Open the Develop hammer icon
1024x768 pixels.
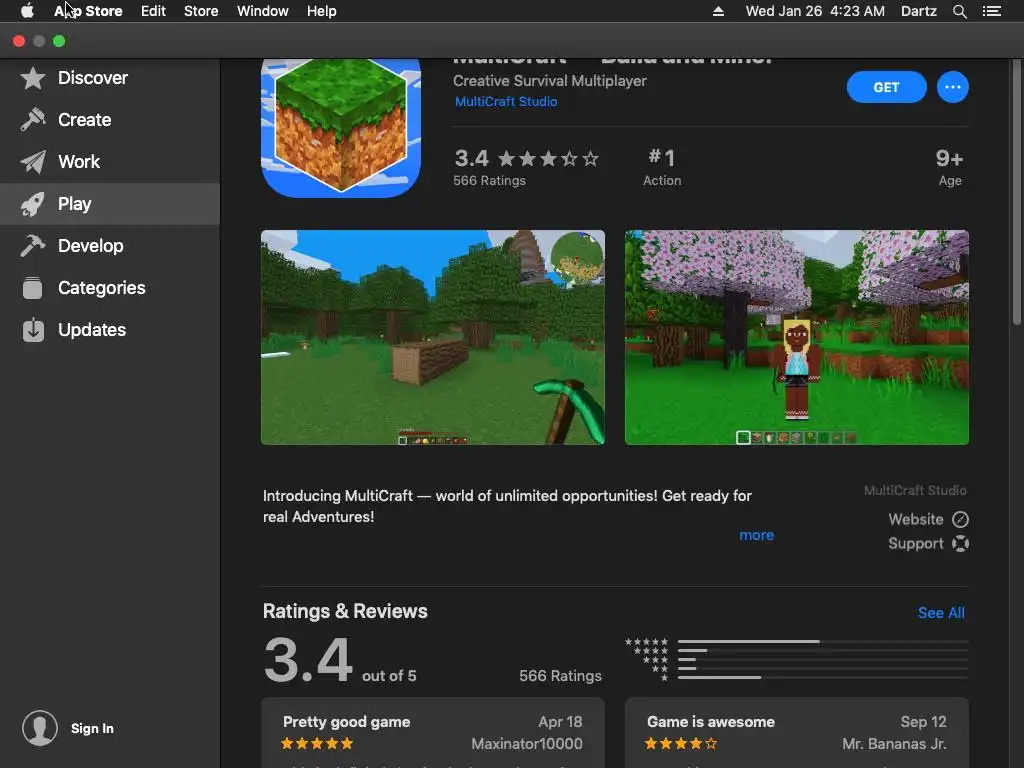click(33, 246)
